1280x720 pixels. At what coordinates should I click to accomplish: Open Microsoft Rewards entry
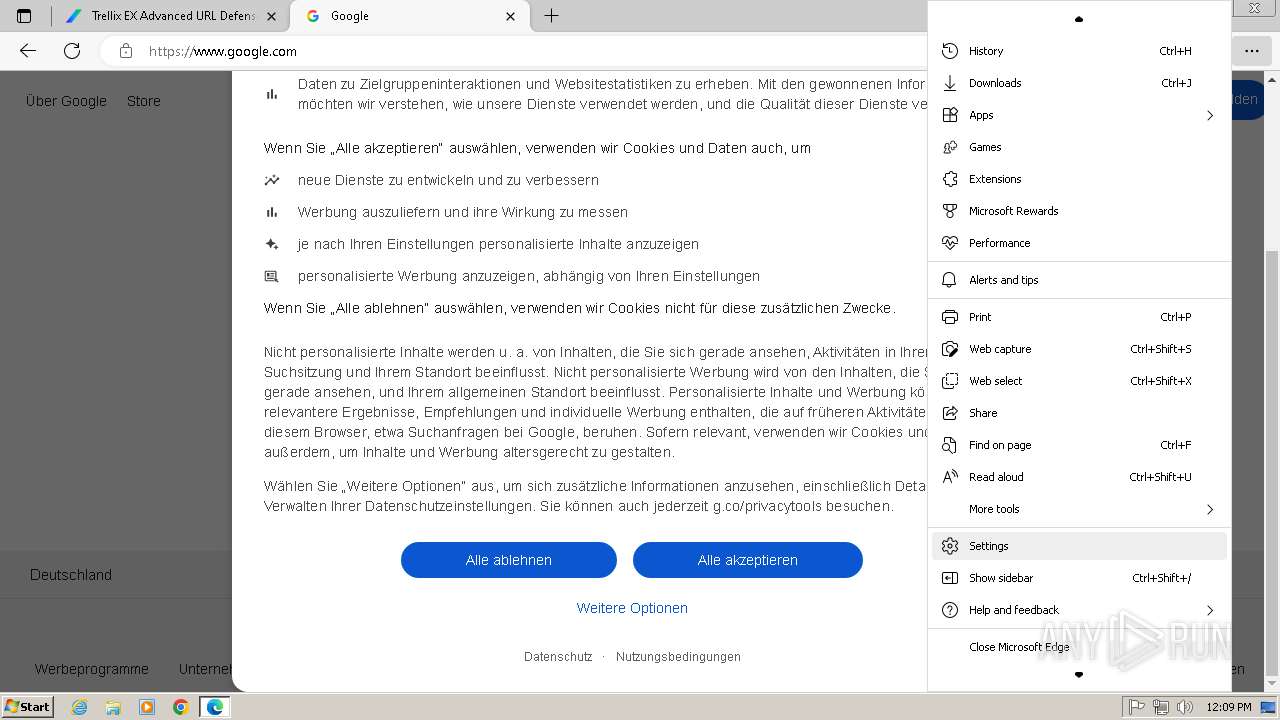click(1079, 211)
